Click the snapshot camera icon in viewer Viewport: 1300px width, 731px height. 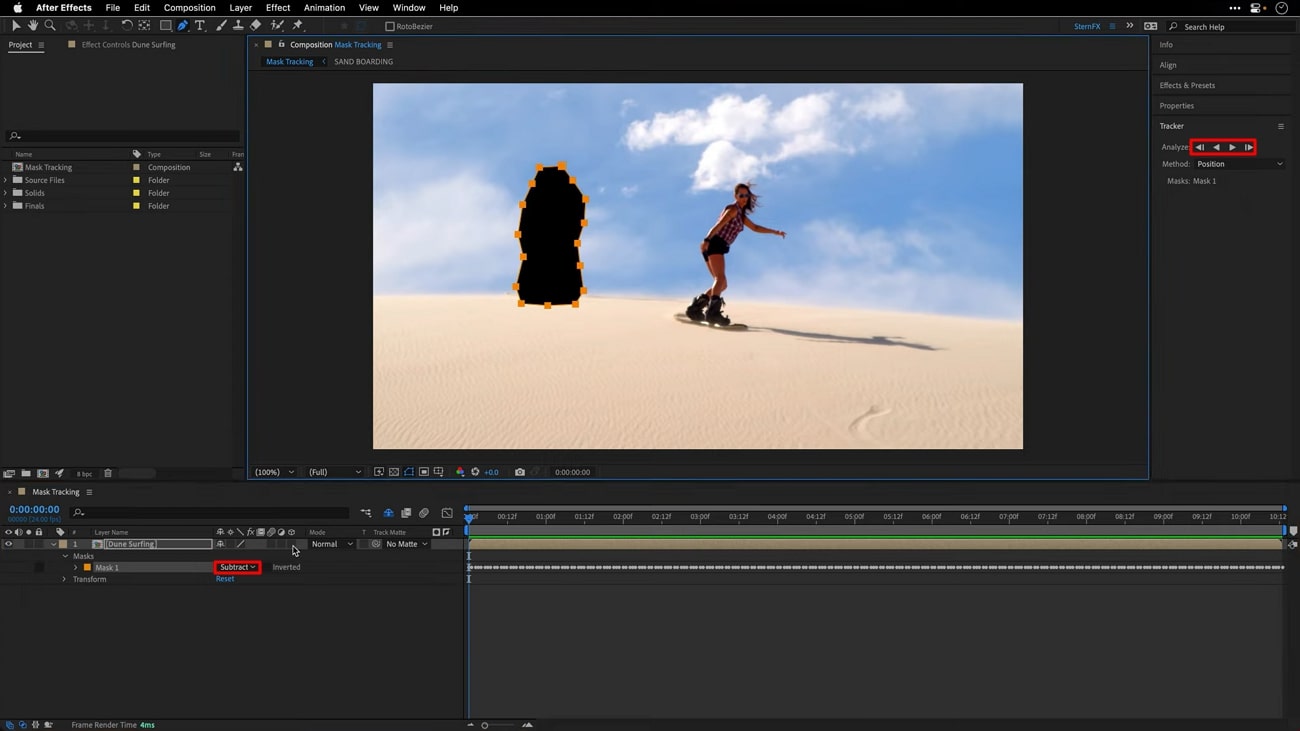[x=520, y=472]
